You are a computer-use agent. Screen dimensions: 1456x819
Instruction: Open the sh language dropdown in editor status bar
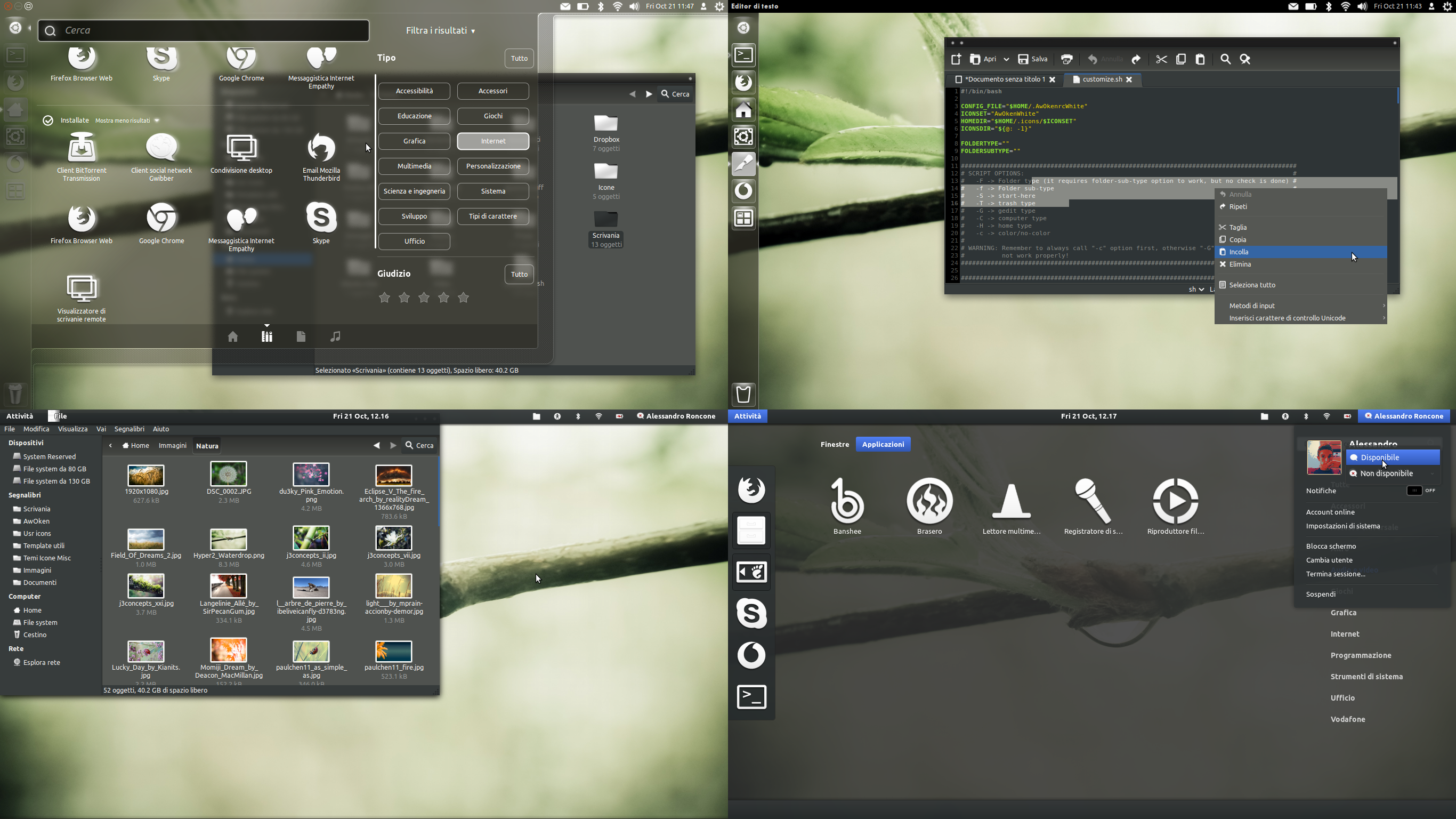click(x=1195, y=289)
